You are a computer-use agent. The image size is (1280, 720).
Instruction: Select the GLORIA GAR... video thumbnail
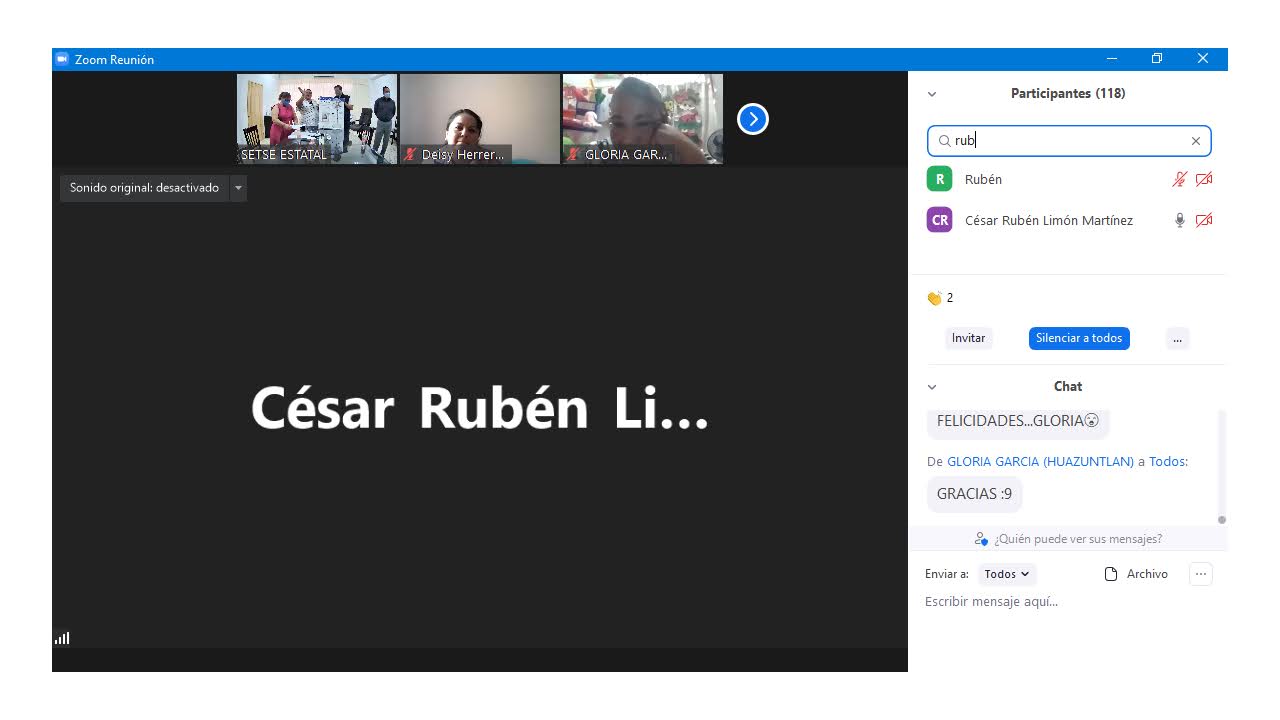(643, 119)
